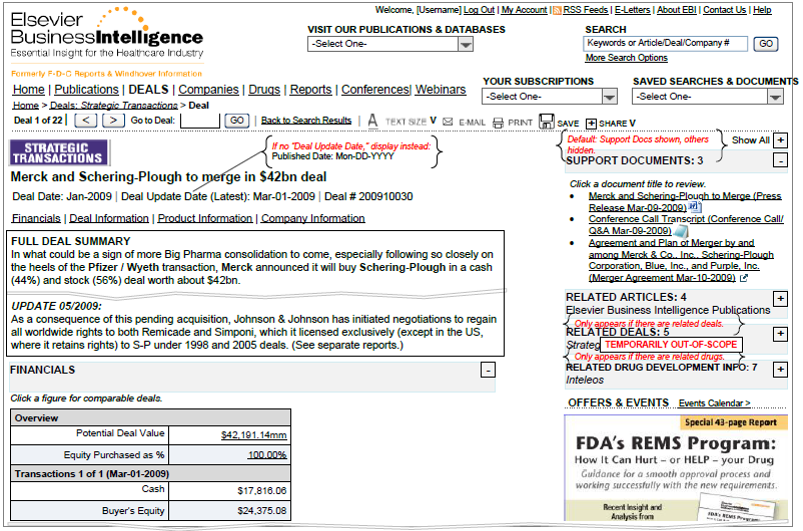Go to previous deal arrow button
Screen dimensions: 803x531
coord(86,120)
